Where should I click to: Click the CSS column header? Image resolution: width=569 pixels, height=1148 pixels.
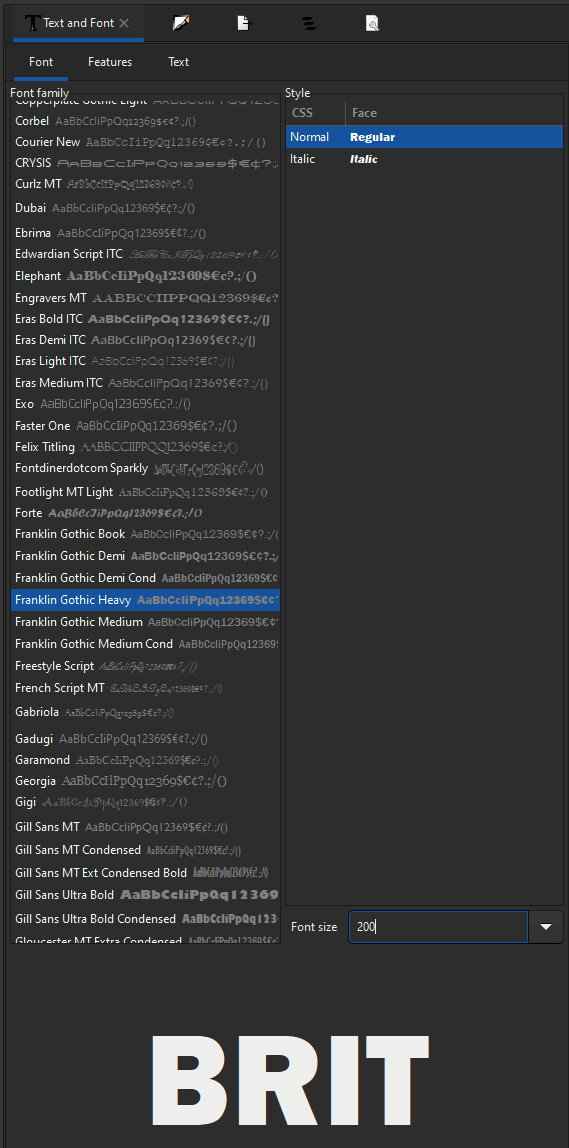tap(315, 113)
